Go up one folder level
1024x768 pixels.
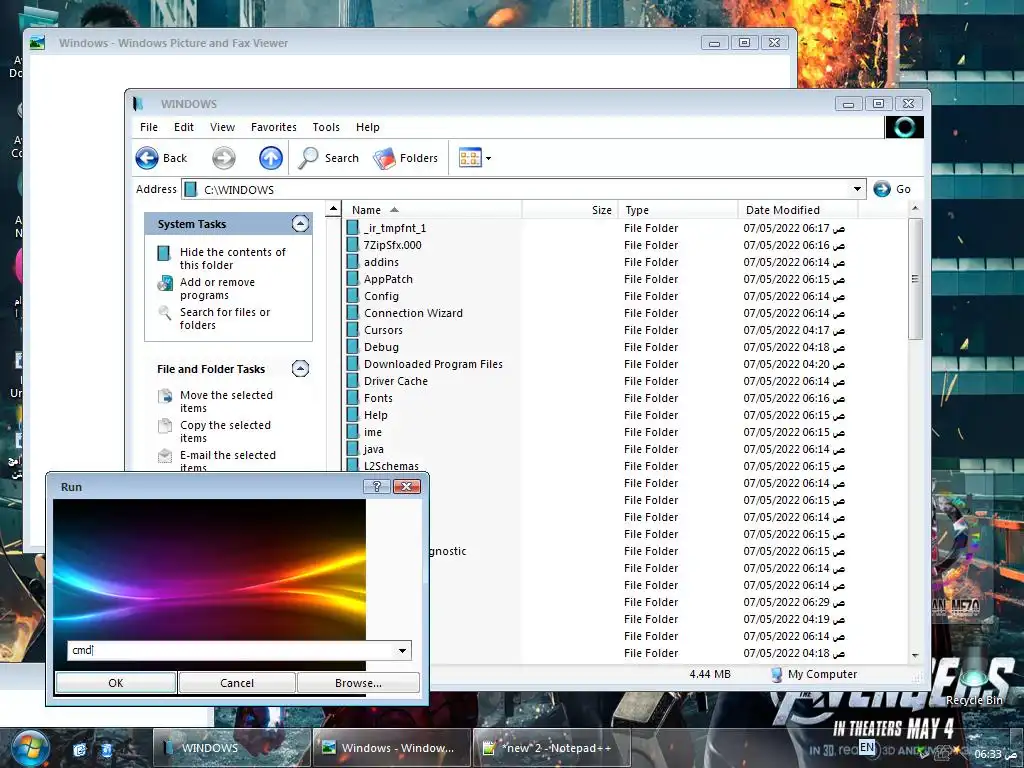tap(270, 158)
